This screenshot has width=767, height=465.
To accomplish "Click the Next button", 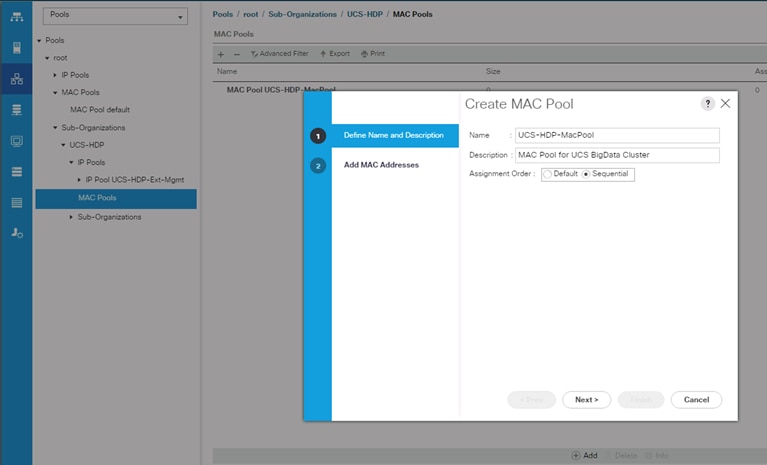I will point(587,400).
